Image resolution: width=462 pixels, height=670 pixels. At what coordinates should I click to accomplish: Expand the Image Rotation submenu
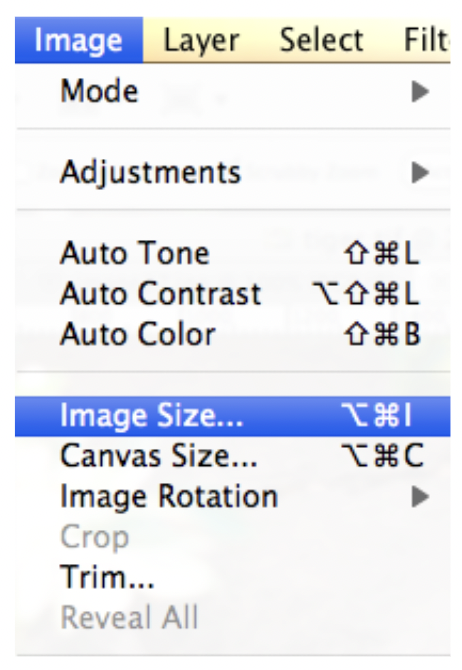(233, 497)
